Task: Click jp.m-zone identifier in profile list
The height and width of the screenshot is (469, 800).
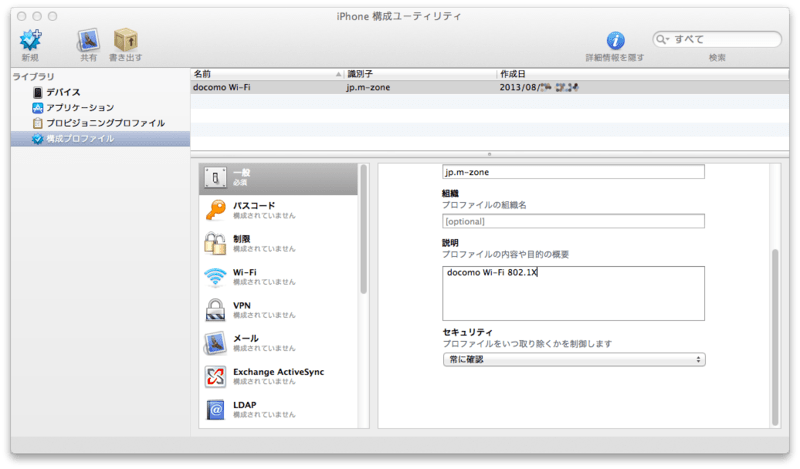Action: (368, 87)
